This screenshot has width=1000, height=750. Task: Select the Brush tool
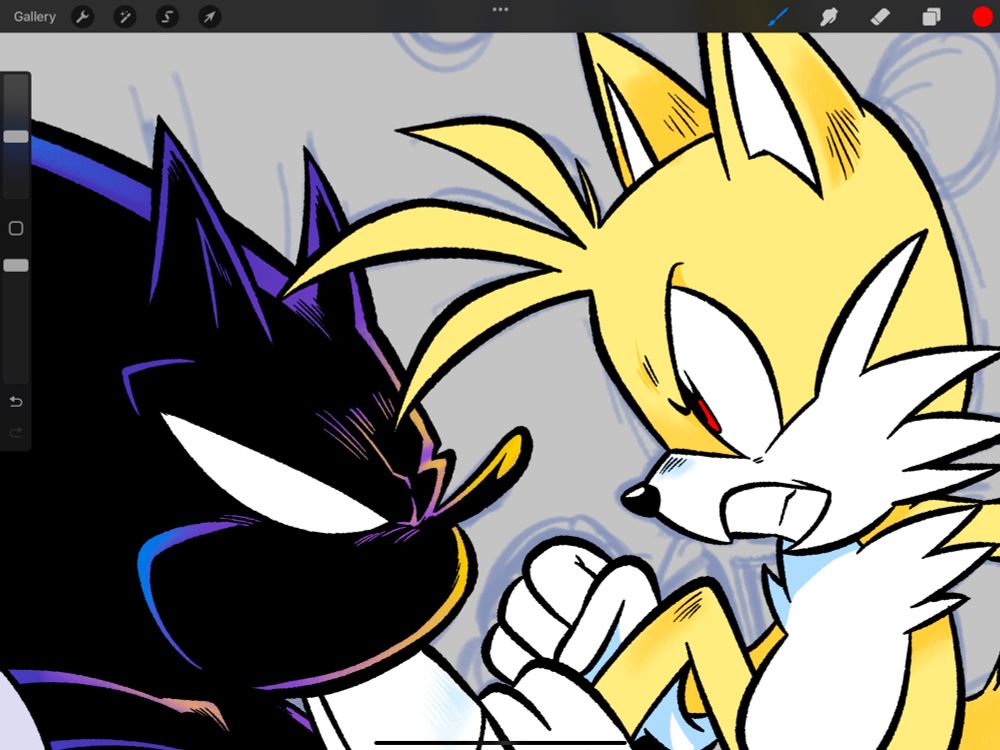pyautogui.click(x=778, y=17)
